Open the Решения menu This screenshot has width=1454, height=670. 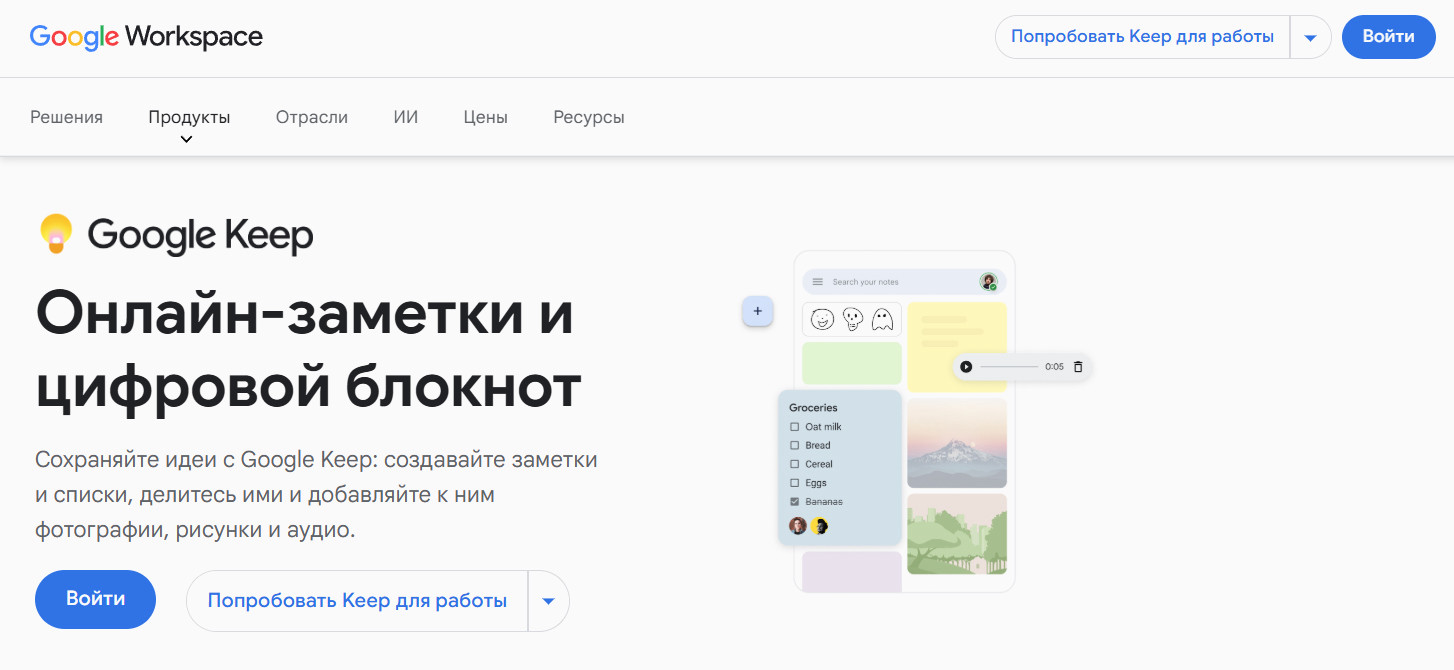66,117
